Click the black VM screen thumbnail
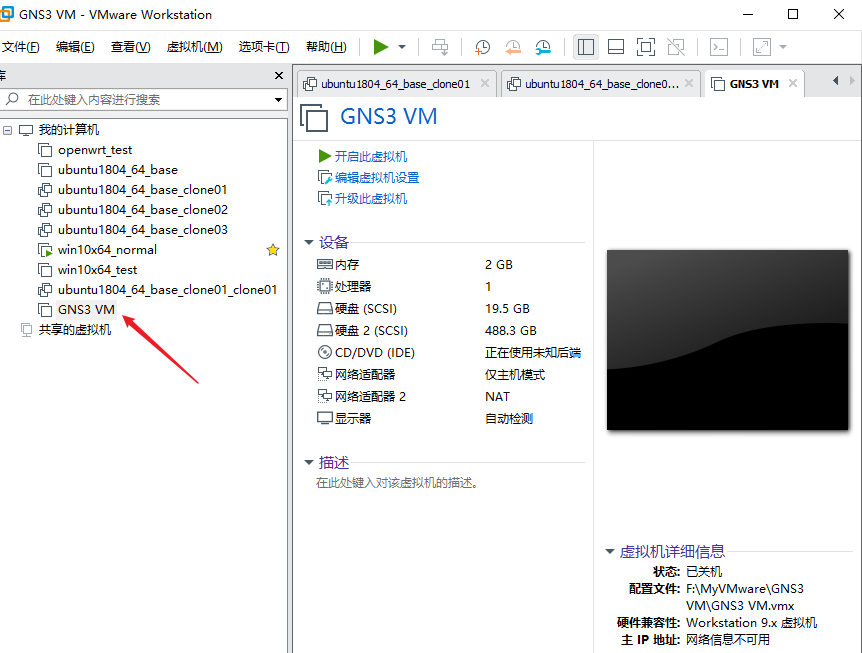862x653 pixels. (727, 340)
